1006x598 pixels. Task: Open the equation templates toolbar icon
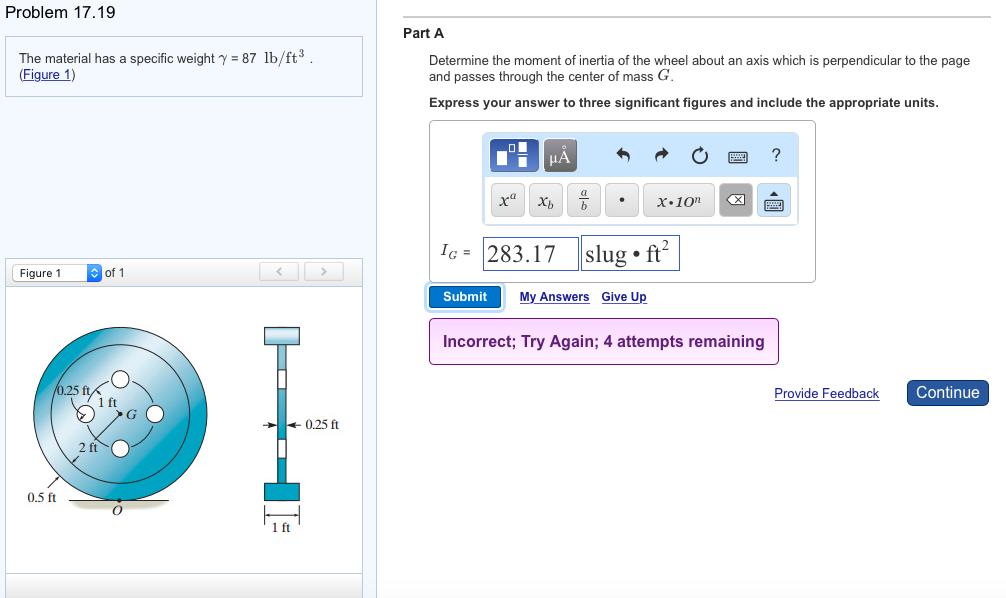point(513,155)
